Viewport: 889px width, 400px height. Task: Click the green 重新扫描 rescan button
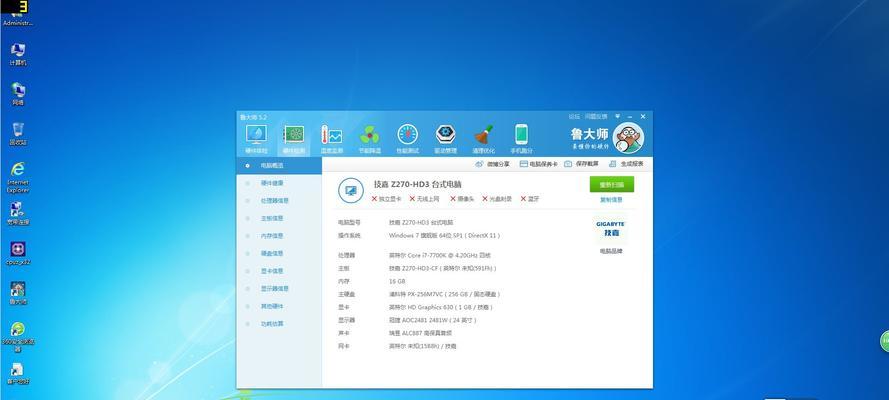tap(612, 184)
